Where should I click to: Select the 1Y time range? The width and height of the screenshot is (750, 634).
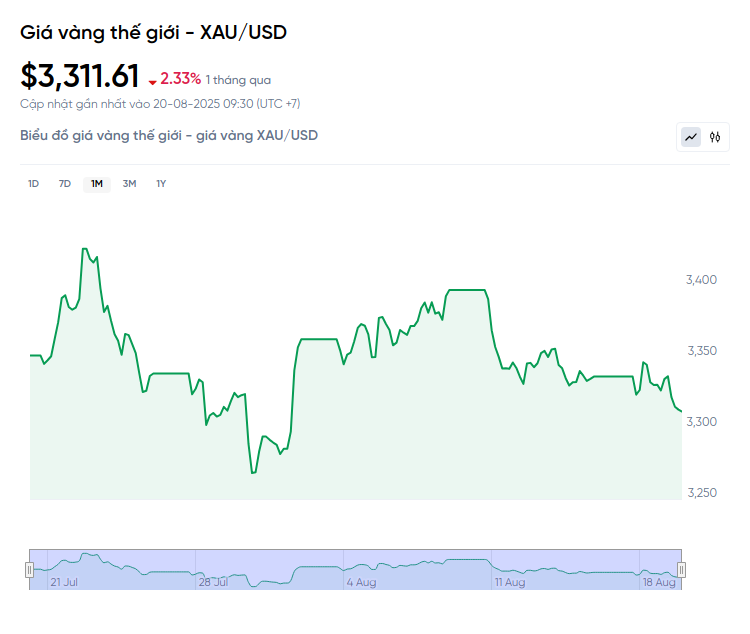click(x=161, y=183)
